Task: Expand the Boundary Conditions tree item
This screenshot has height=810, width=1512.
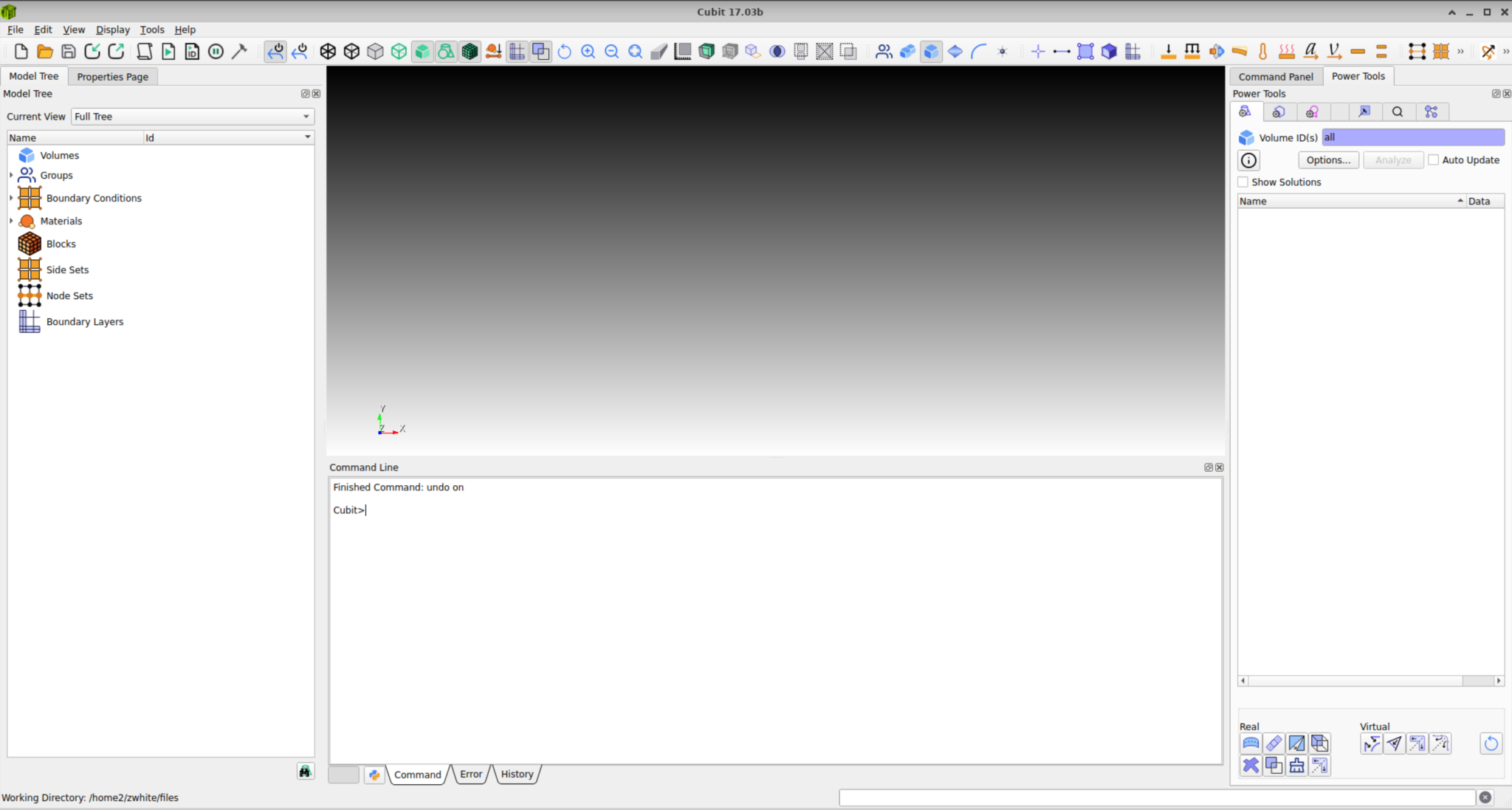Action: [10, 198]
